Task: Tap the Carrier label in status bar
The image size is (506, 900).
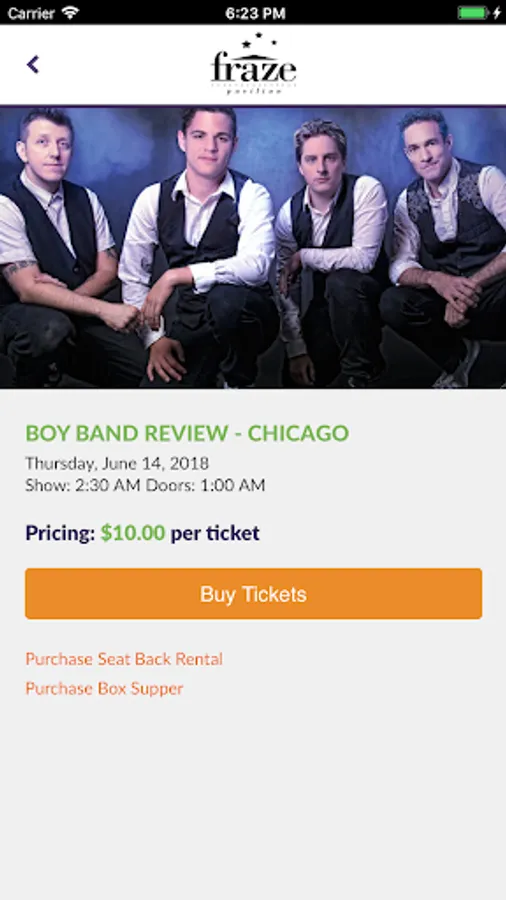Action: pos(32,13)
